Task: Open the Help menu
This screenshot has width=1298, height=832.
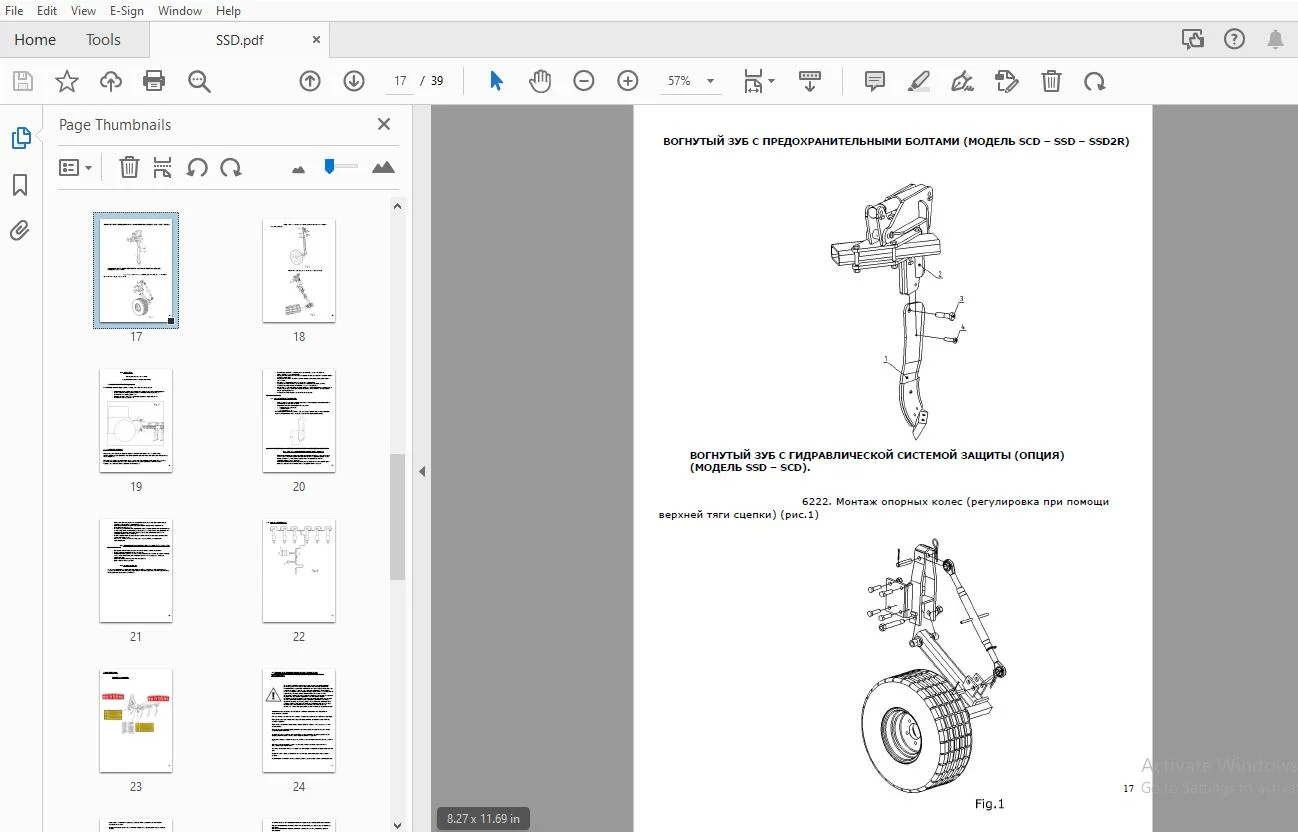Action: coord(228,11)
